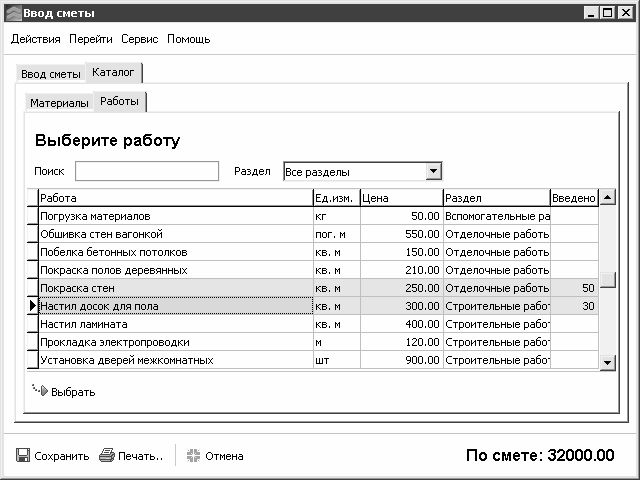The height and width of the screenshot is (480, 640).
Task: Select the Работы tab
Action: pos(119,101)
